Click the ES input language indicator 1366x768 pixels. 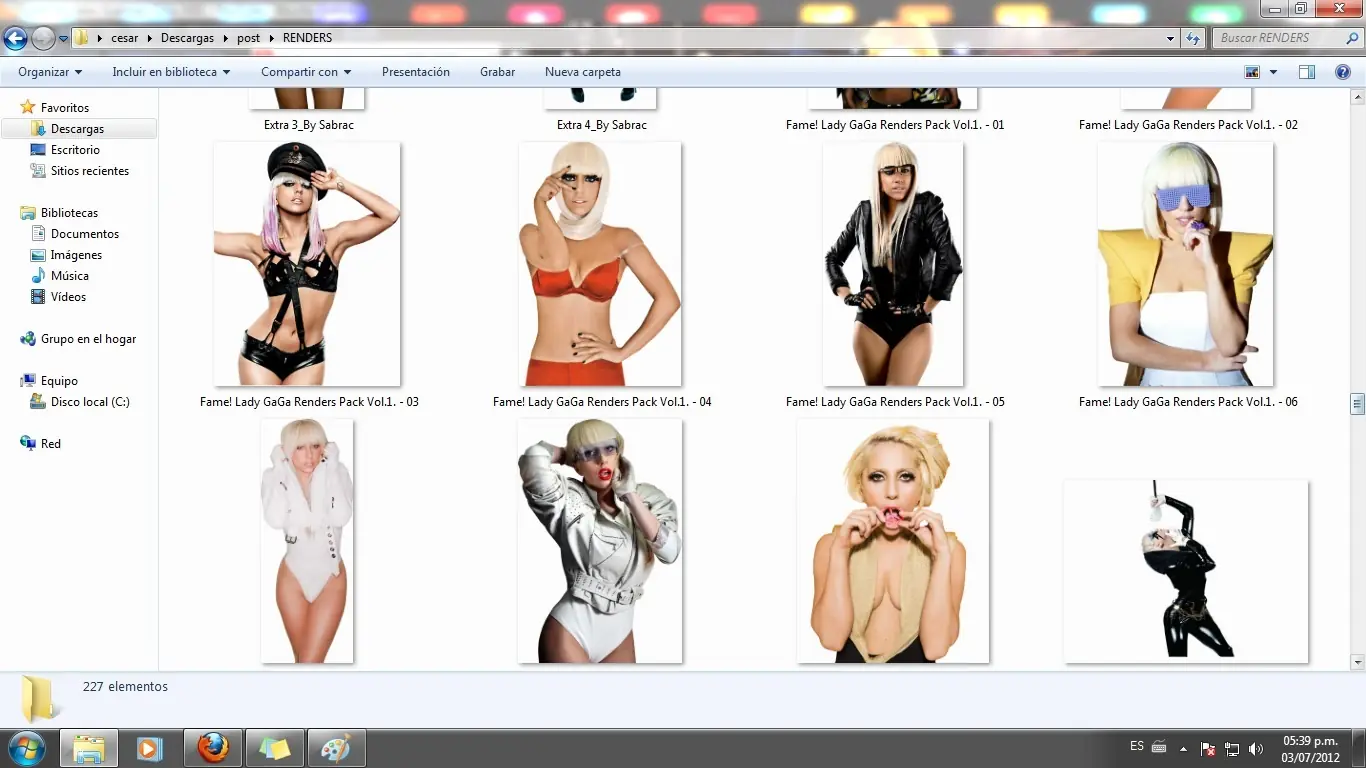(1137, 747)
